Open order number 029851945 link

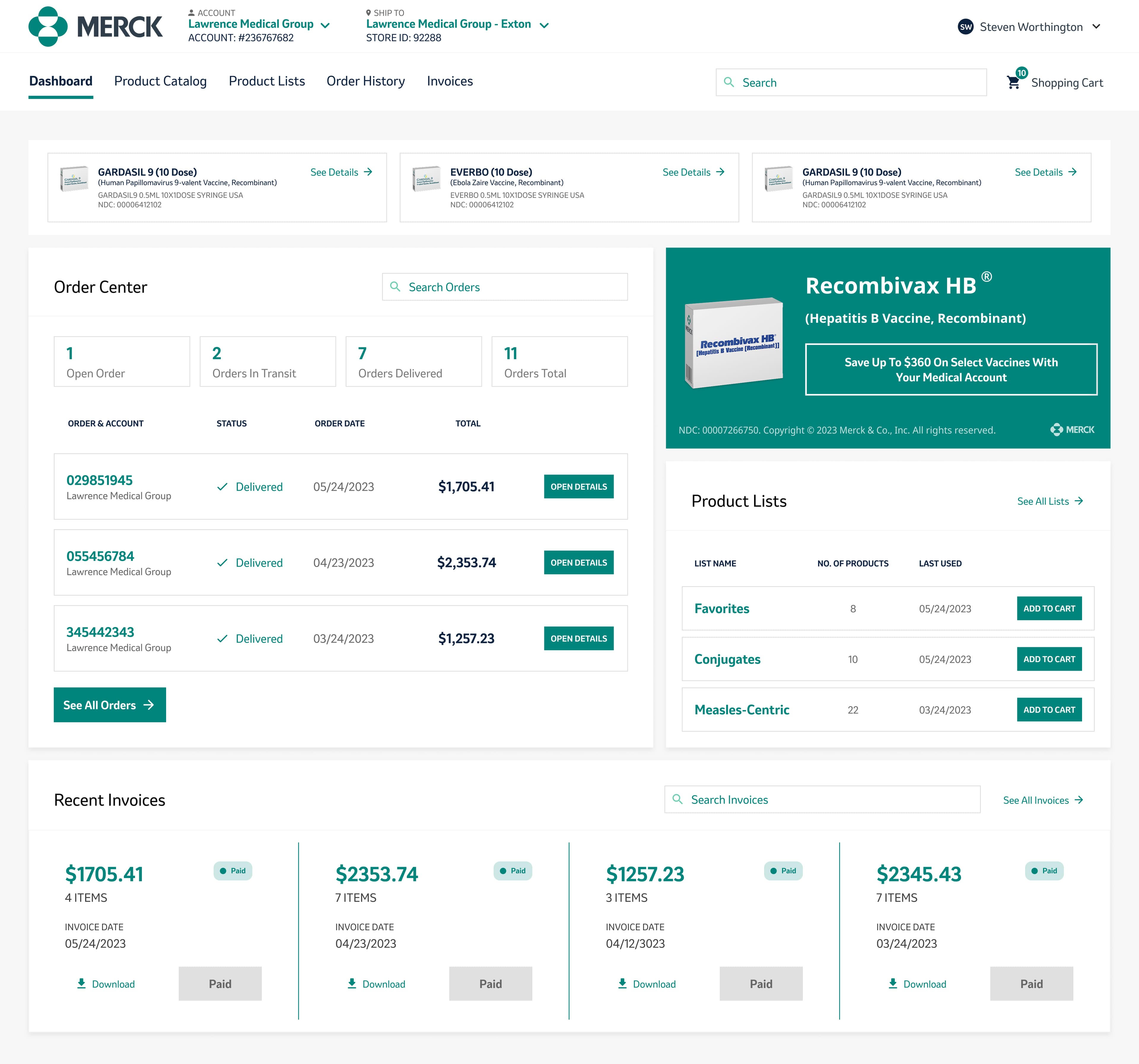100,480
